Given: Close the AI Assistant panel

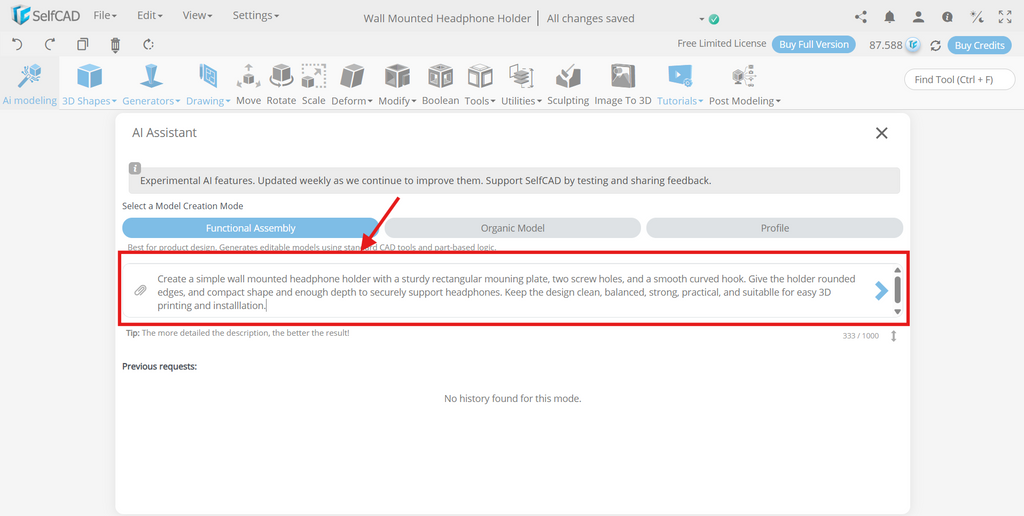Looking at the screenshot, I should click(882, 133).
